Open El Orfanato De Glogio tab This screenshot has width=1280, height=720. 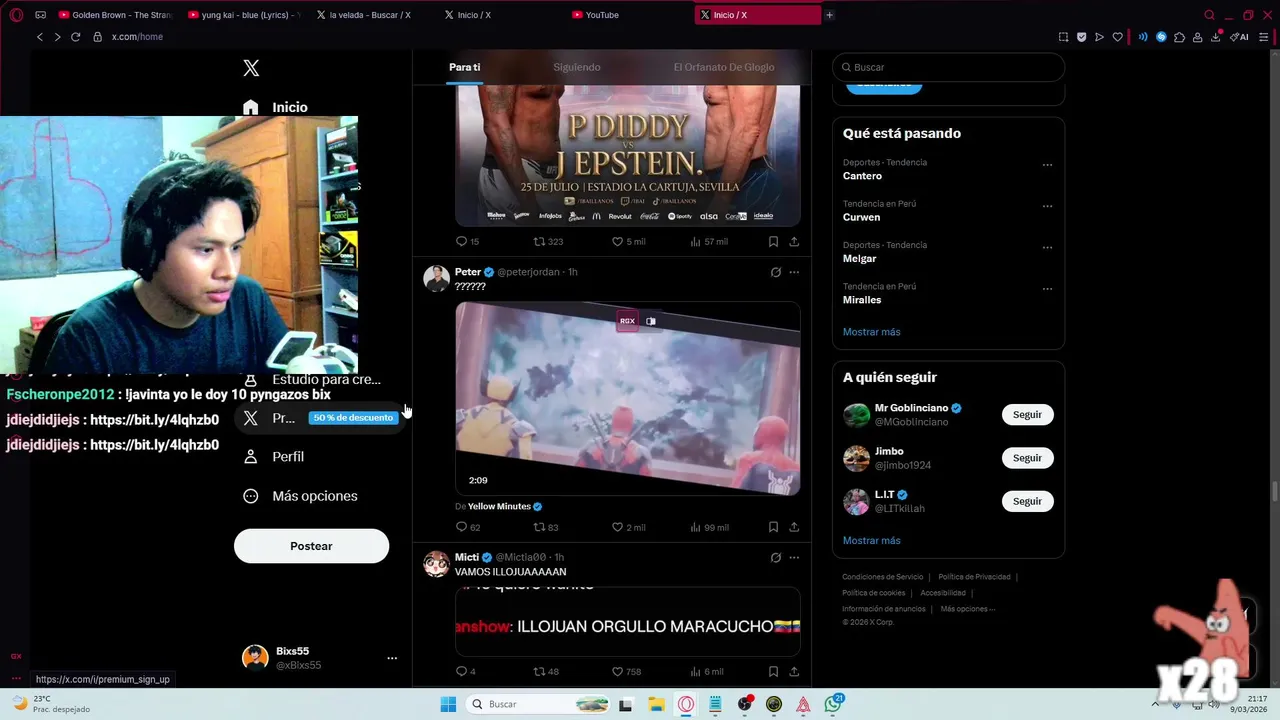(724, 67)
